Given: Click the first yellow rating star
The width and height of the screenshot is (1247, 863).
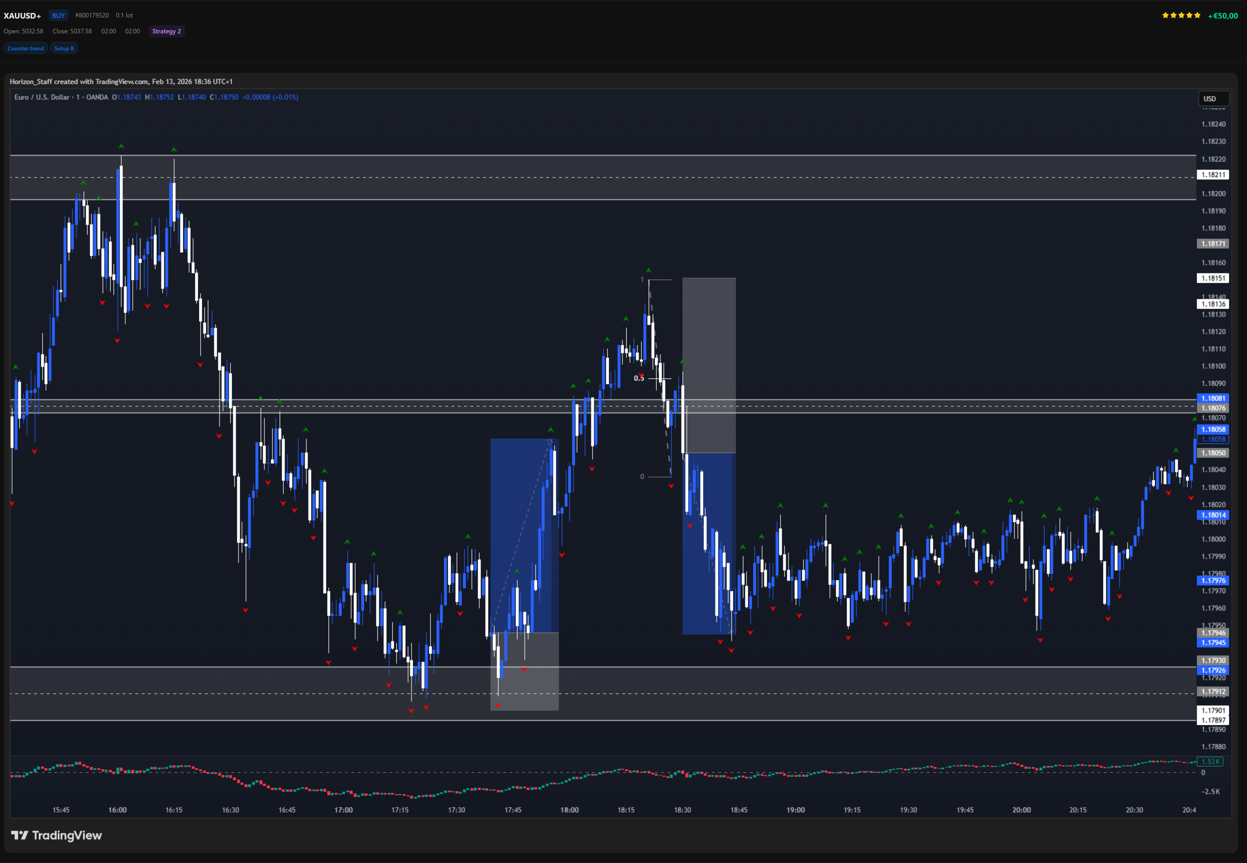Looking at the screenshot, I should point(1165,15).
